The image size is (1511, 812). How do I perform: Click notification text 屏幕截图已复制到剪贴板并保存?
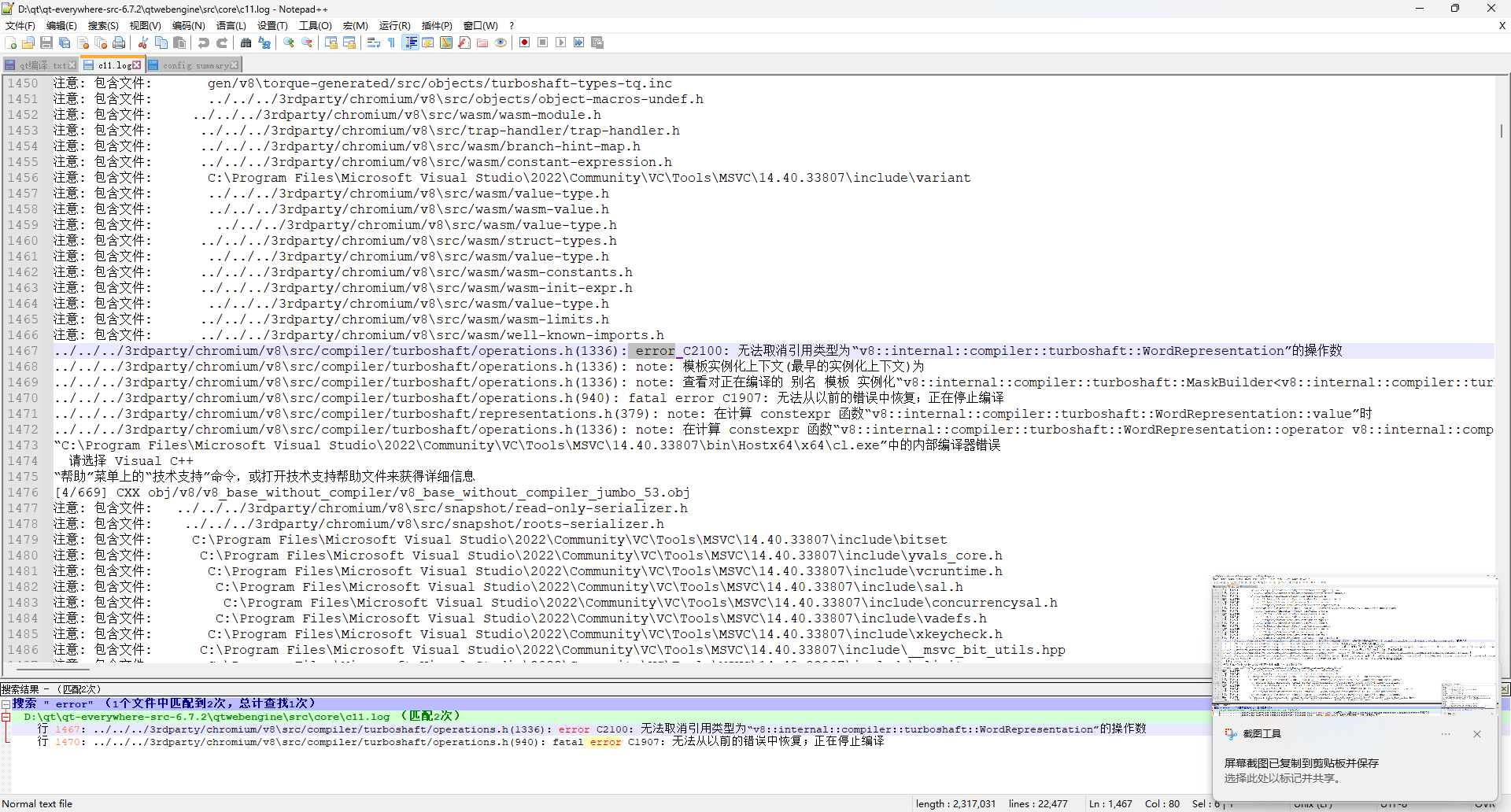coord(1301,763)
